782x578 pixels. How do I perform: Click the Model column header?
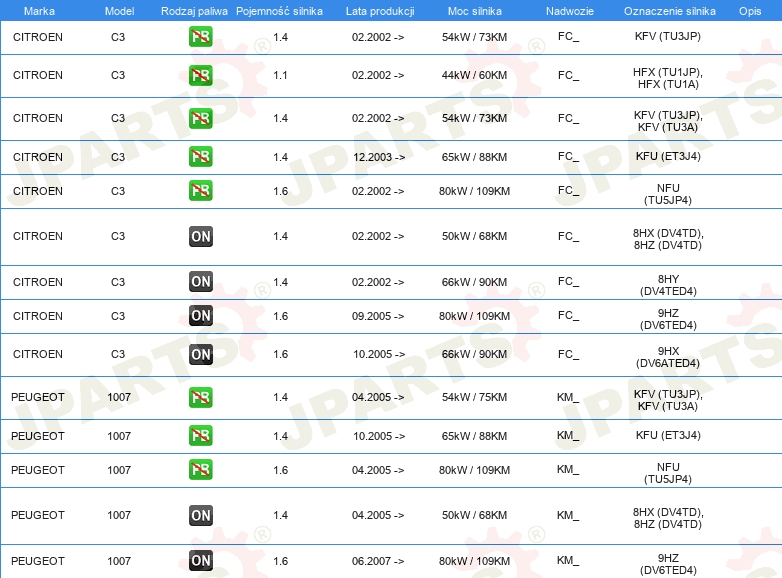119,11
